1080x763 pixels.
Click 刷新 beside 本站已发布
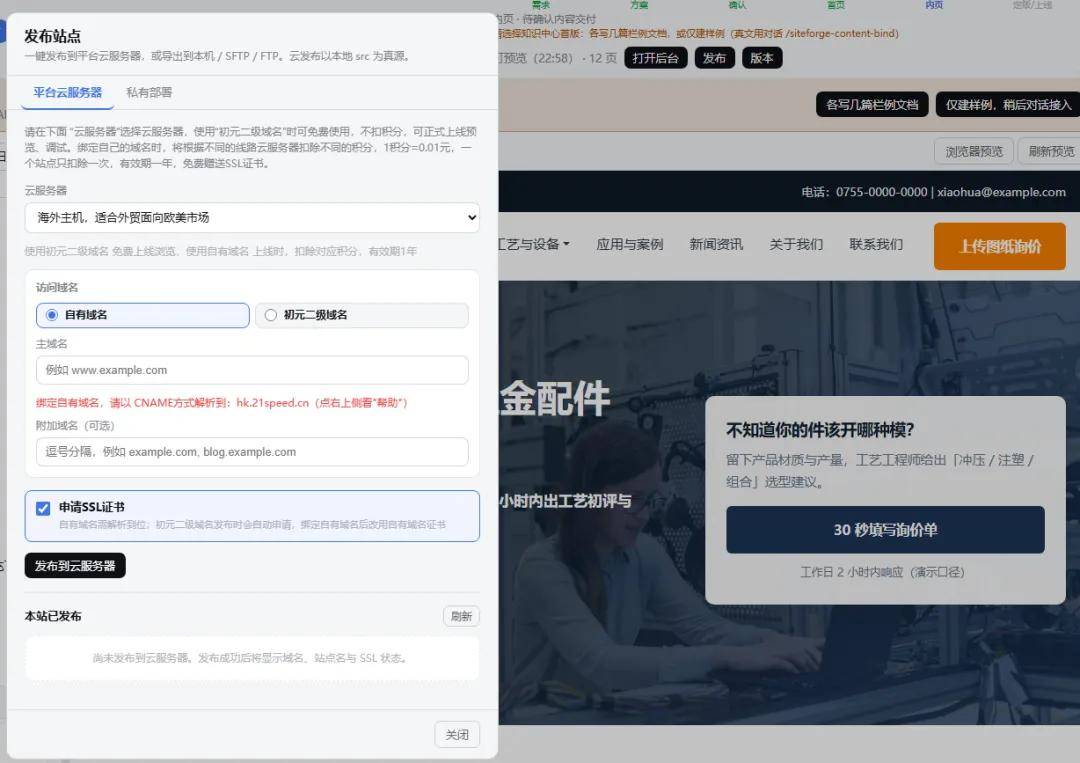pyautogui.click(x=461, y=616)
